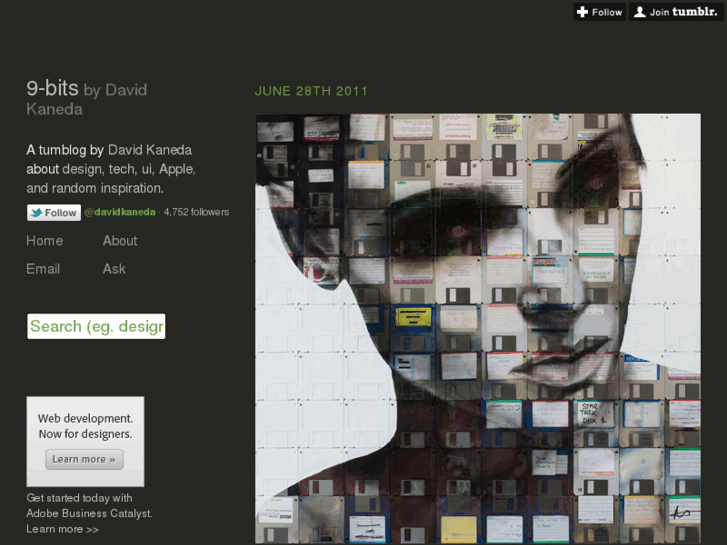Click the person icon in Join button

click(x=640, y=12)
